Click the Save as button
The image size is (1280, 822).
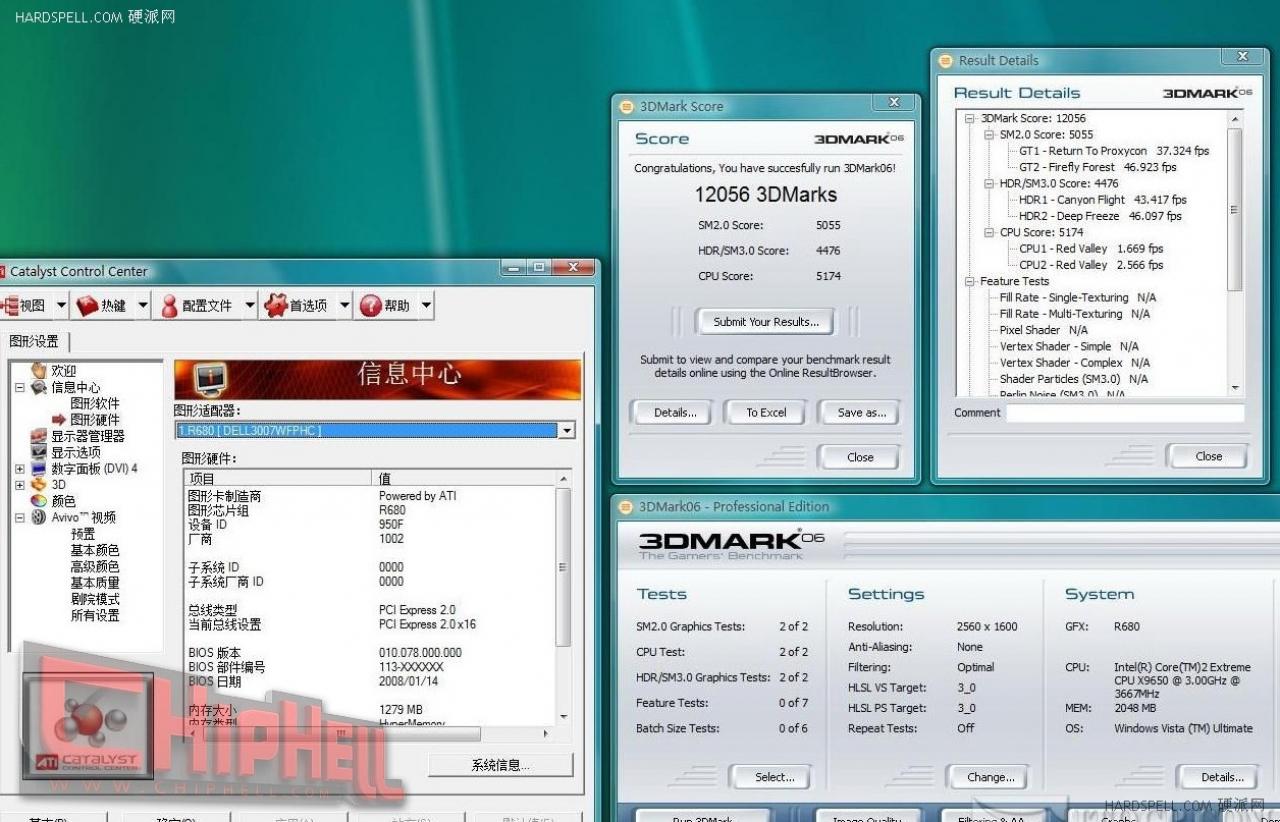(x=862, y=412)
